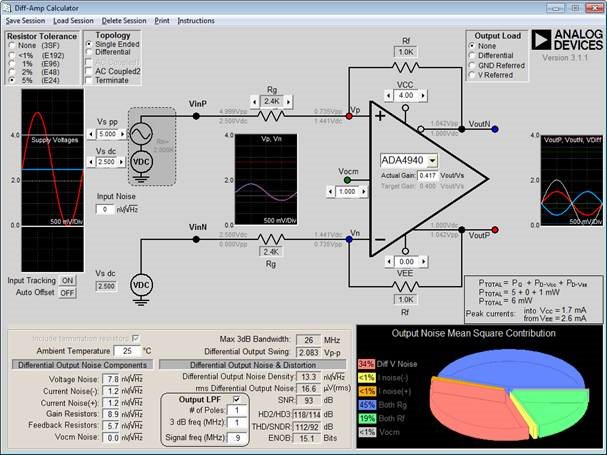Click the Supply Voltages waveform plot
The height and width of the screenshot is (455, 607).
[x=53, y=180]
